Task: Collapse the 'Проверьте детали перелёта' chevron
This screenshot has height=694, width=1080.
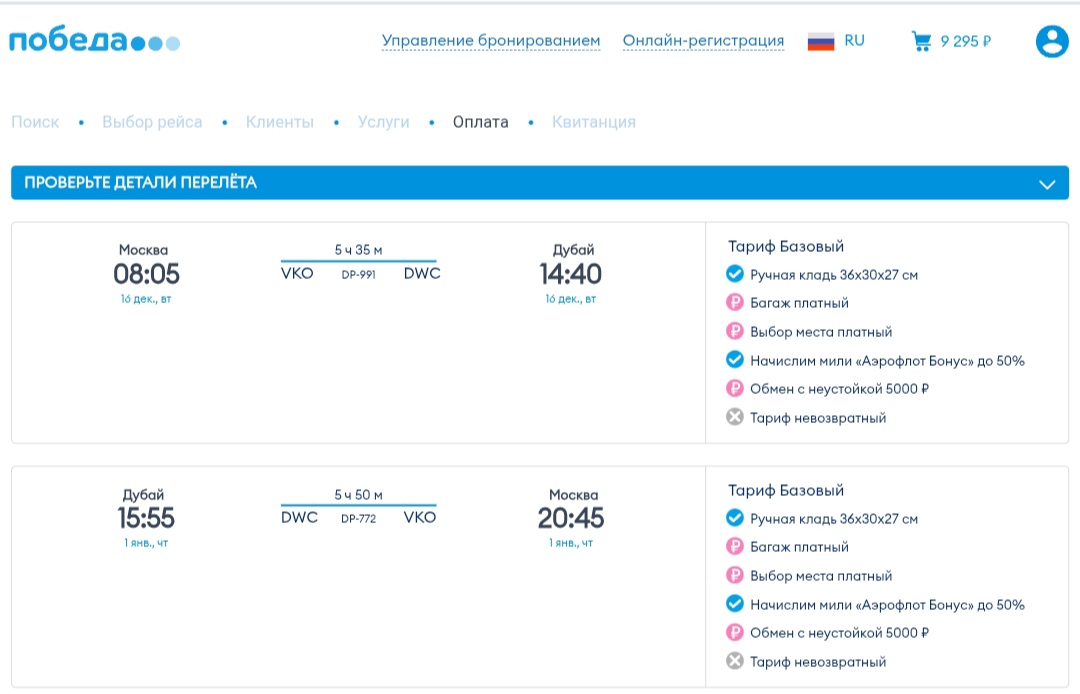Action: 1047,184
